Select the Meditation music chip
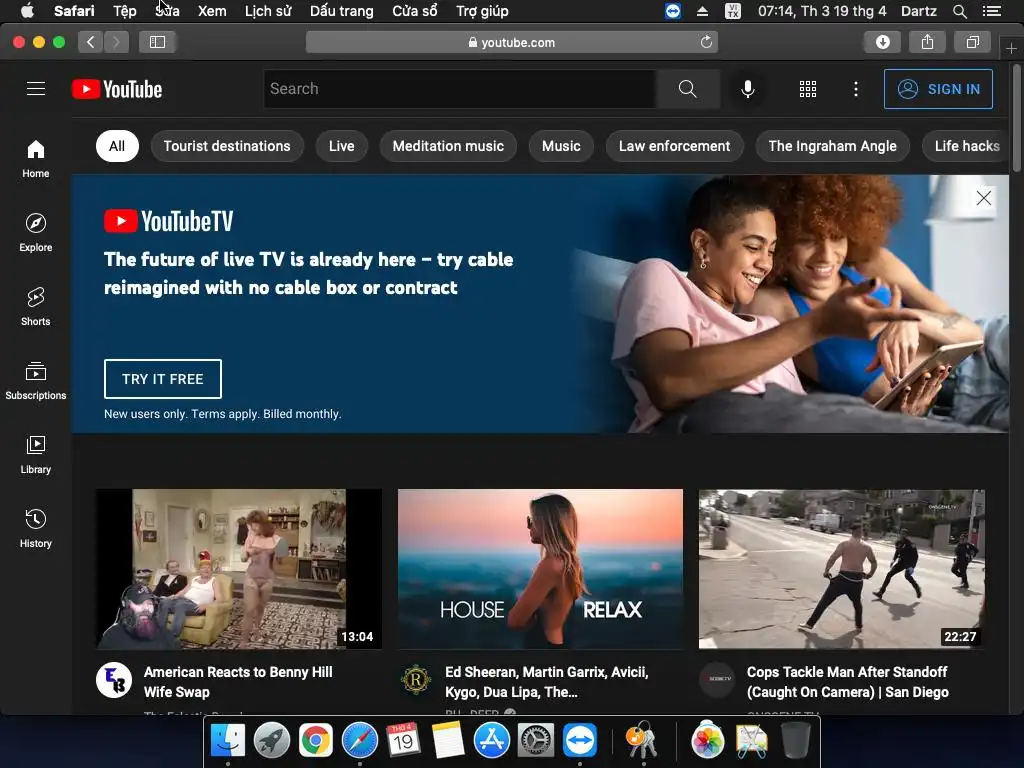Viewport: 1024px width, 768px height. (448, 146)
